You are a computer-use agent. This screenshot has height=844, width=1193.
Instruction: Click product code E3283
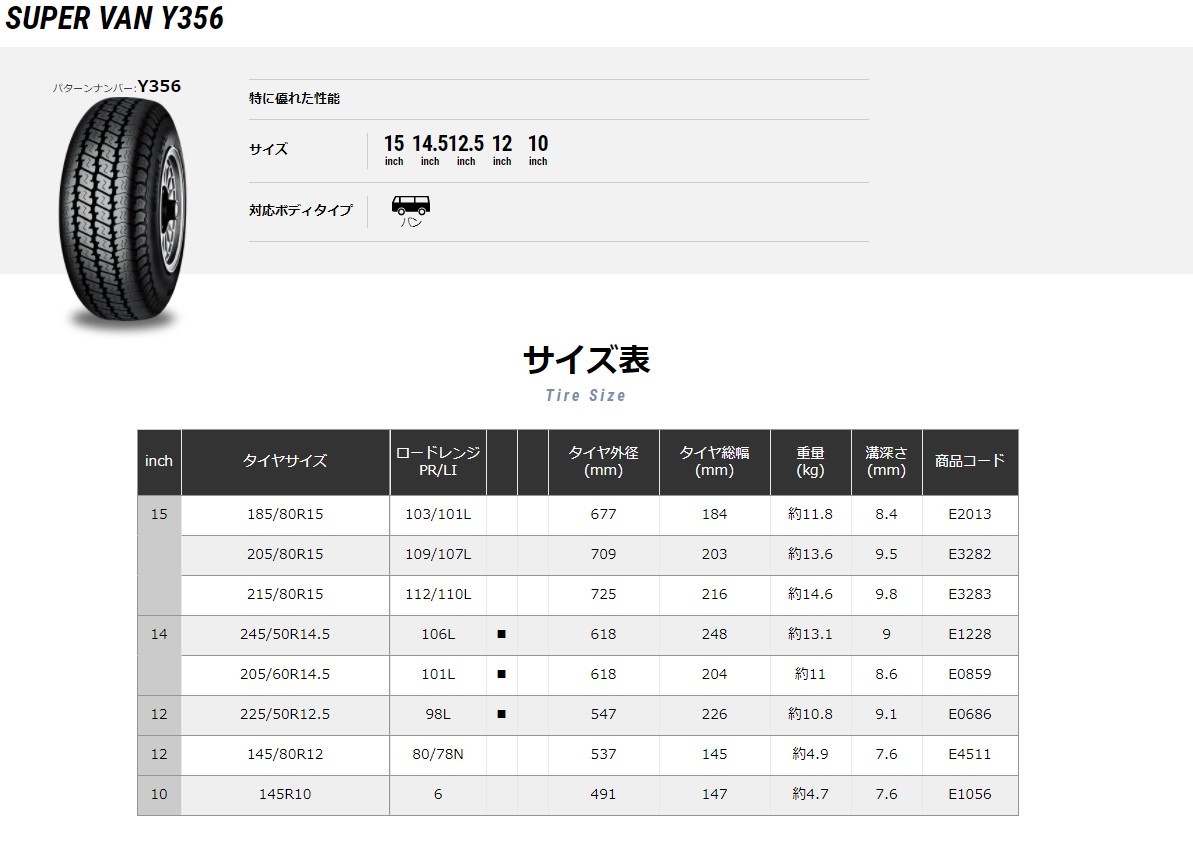tap(970, 594)
